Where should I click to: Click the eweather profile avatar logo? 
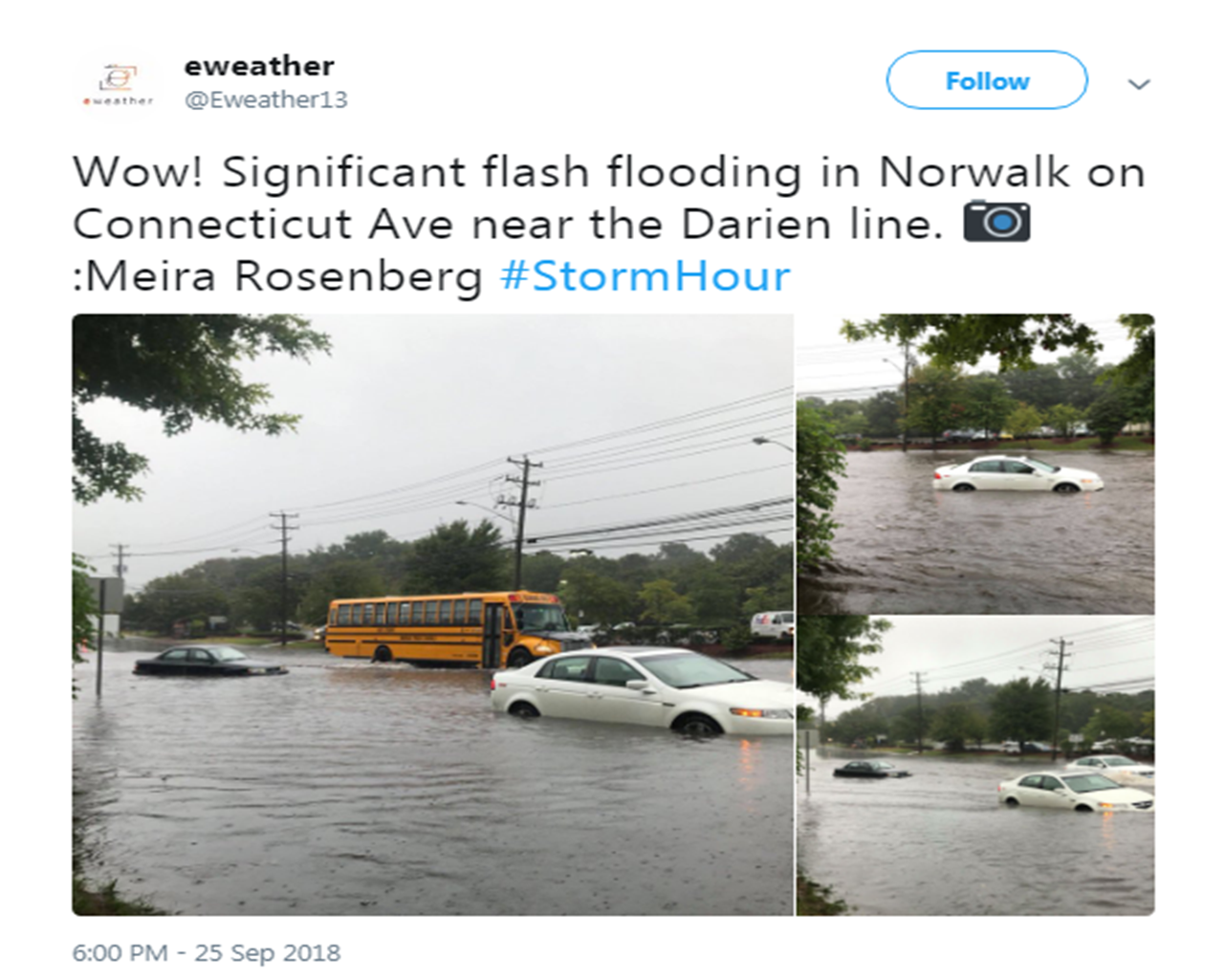click(x=118, y=83)
